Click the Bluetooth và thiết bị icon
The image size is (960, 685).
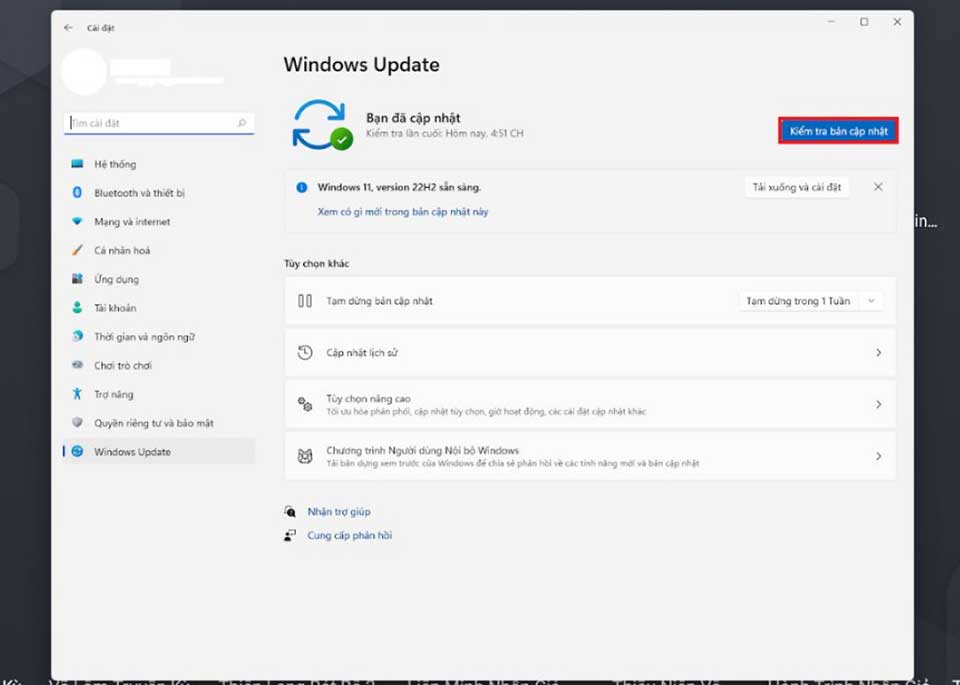[x=77, y=193]
